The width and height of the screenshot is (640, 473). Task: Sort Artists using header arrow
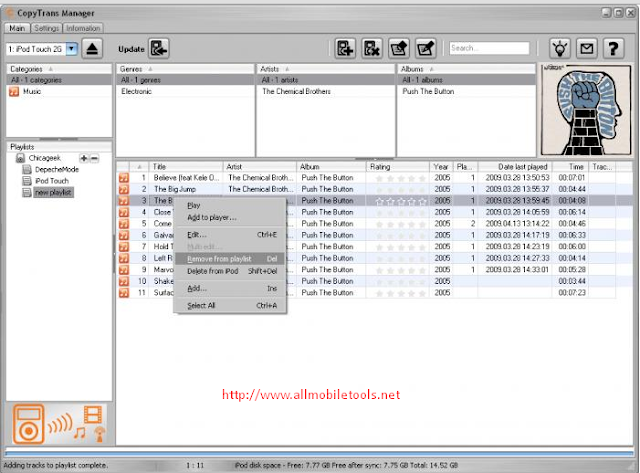[x=287, y=69]
